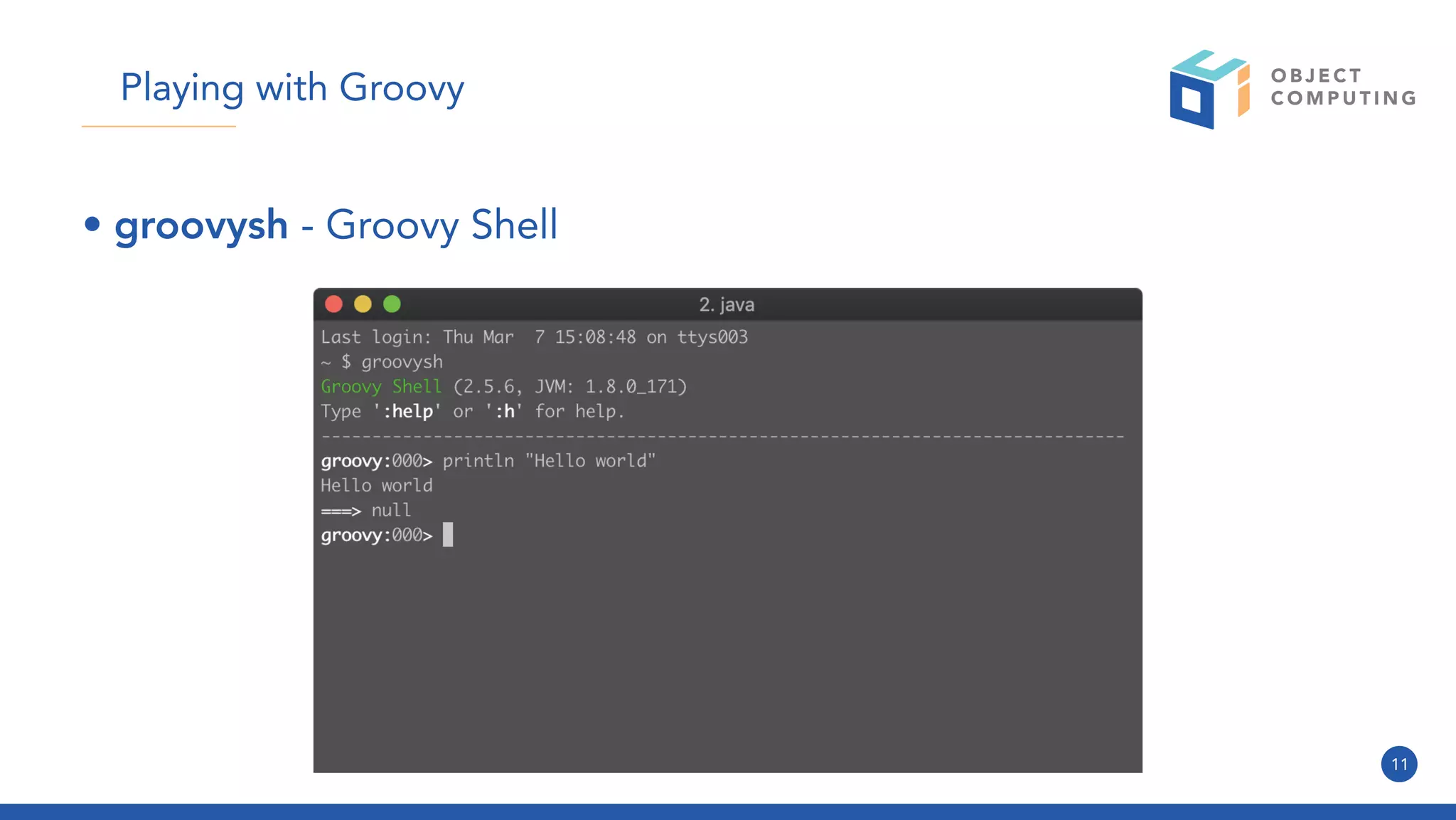
Task: Click the yellow minimize button of terminal
Action: pyautogui.click(x=363, y=304)
